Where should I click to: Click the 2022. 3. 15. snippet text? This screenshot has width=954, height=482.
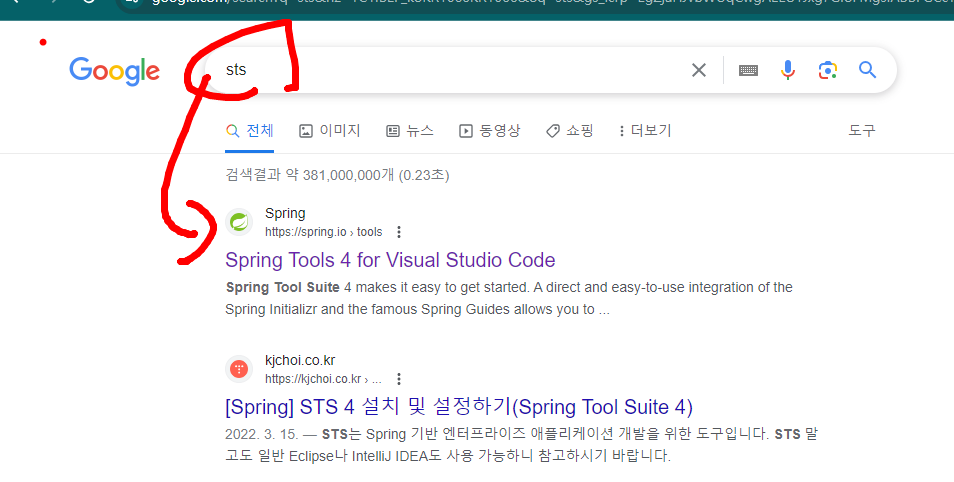pos(521,445)
